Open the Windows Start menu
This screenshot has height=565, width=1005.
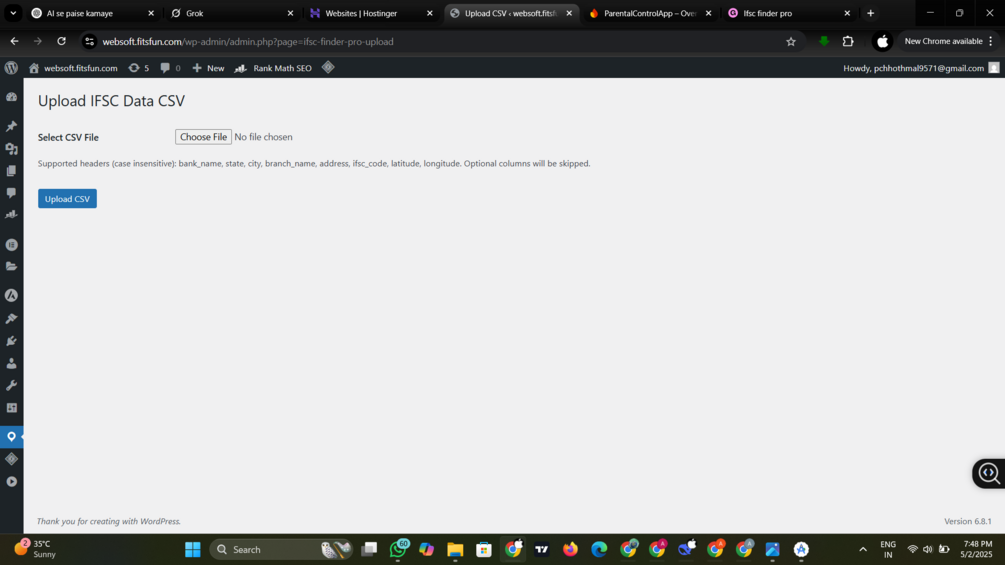(x=193, y=550)
